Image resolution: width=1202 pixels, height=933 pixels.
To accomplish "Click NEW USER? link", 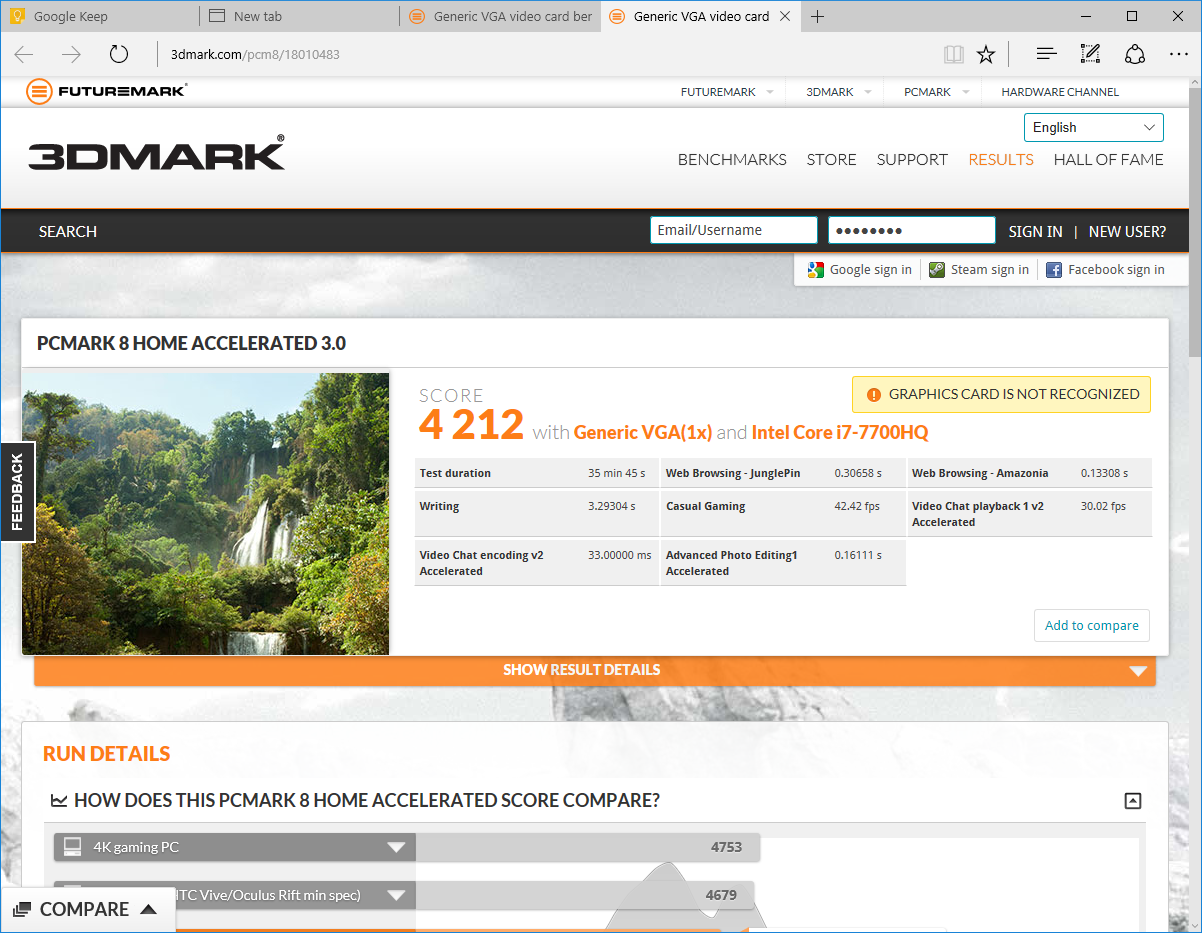I will [1127, 231].
